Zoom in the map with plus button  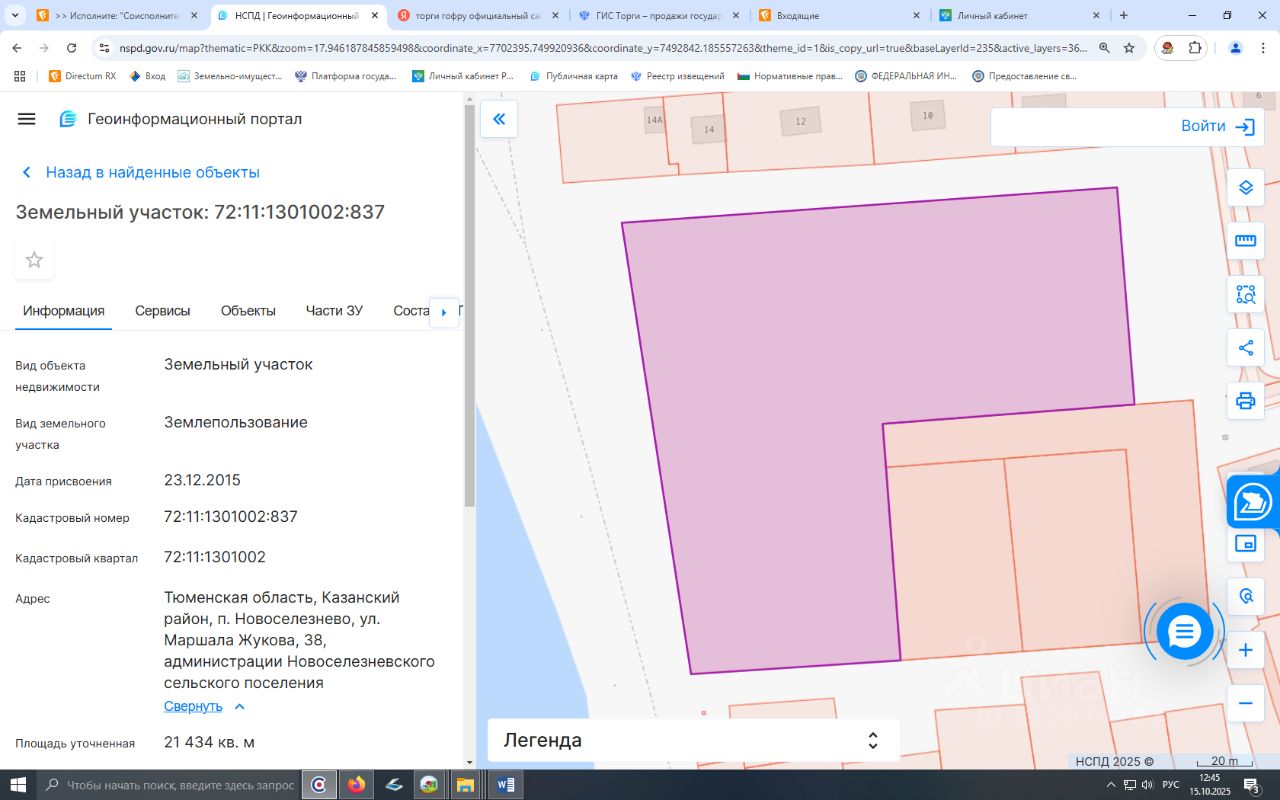pyautogui.click(x=1245, y=650)
